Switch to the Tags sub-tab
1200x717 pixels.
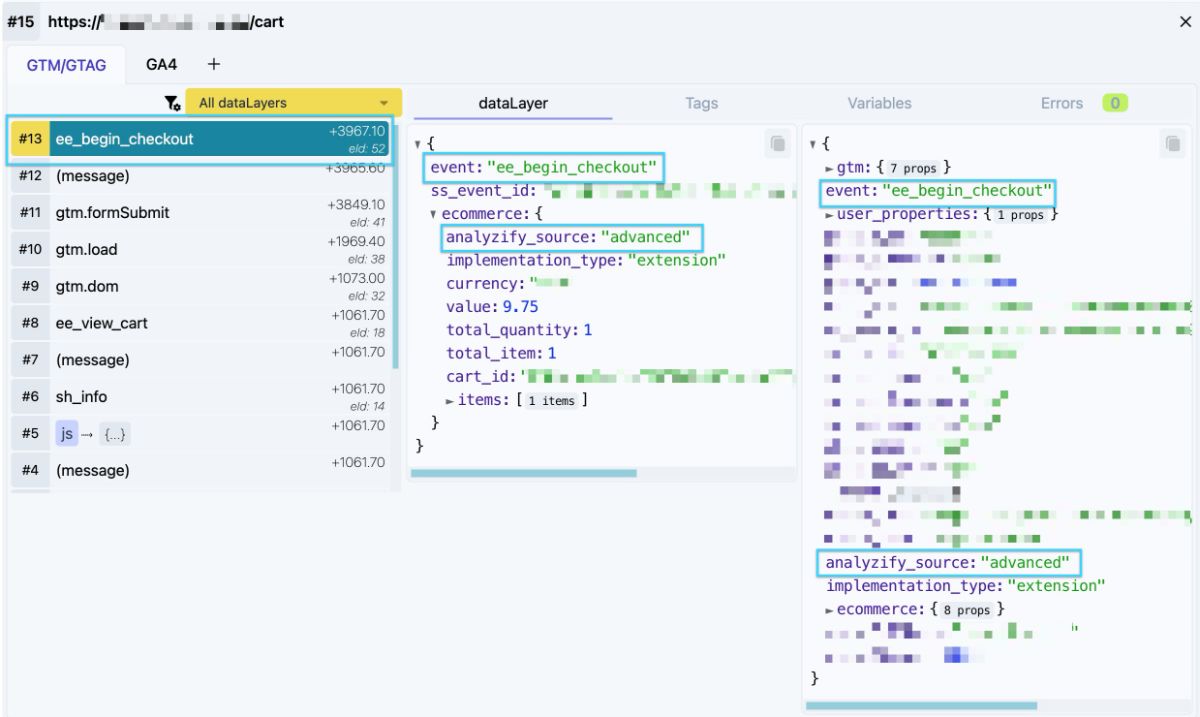[701, 103]
